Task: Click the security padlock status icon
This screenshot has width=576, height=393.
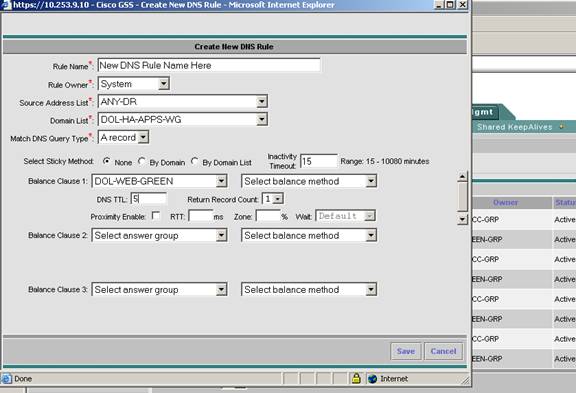Action: point(356,378)
